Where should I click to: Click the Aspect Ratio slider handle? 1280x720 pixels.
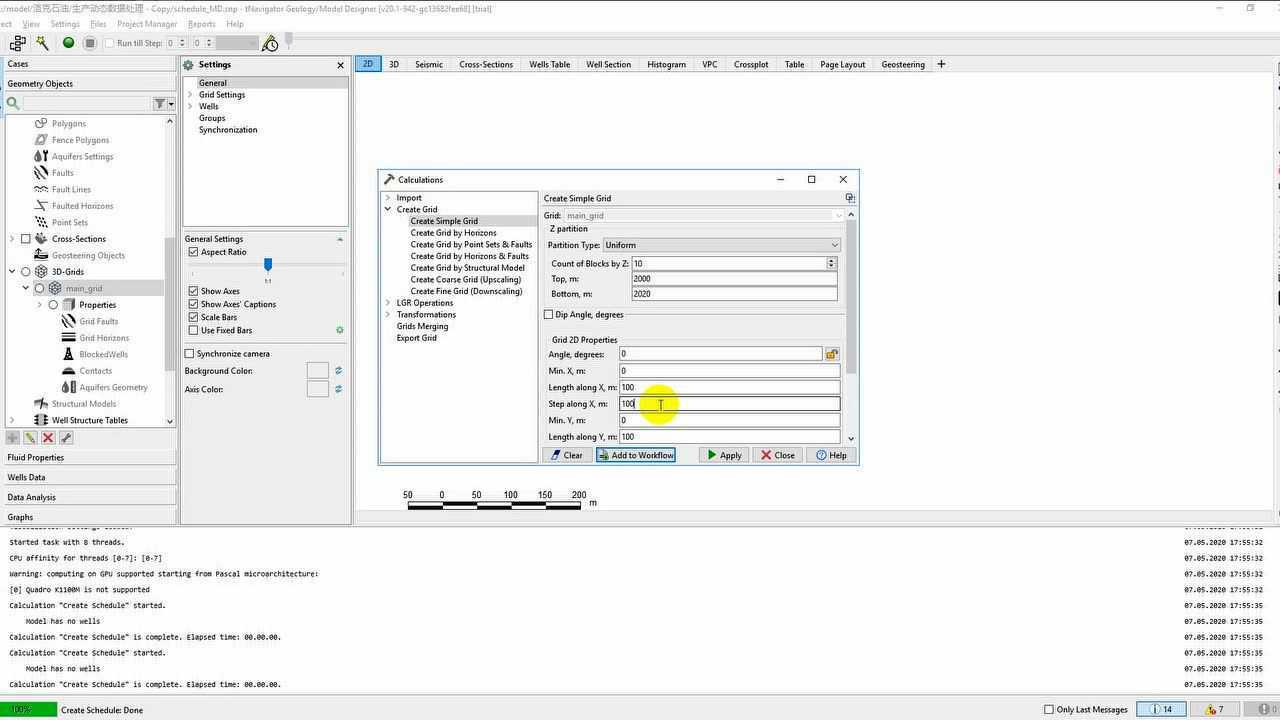tap(268, 264)
